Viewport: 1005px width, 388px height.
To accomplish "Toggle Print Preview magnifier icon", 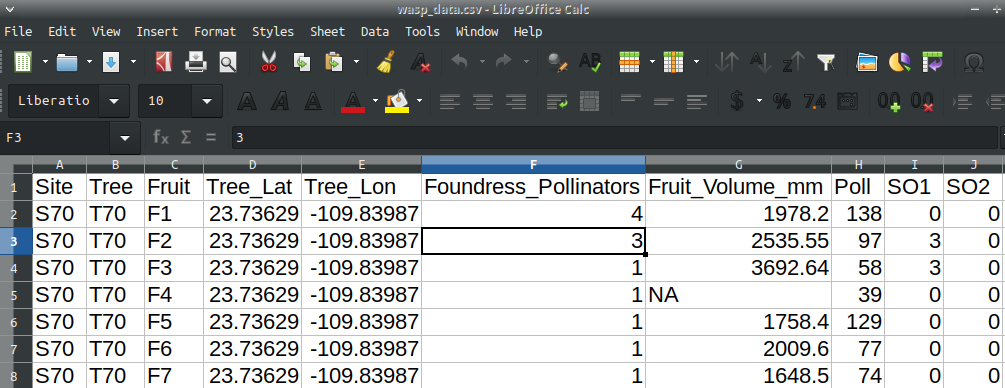I will (228, 62).
